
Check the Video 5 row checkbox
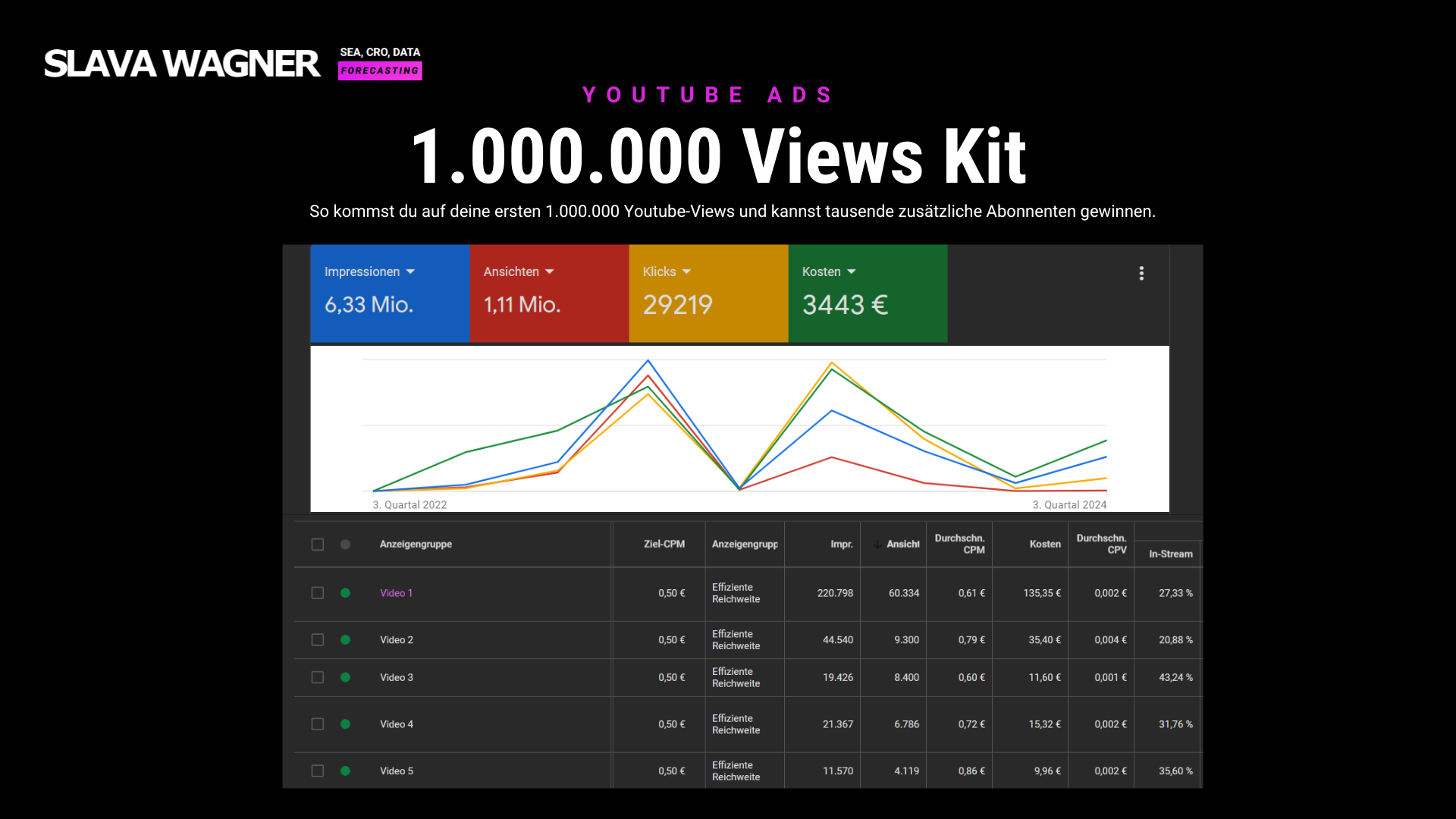click(x=318, y=771)
